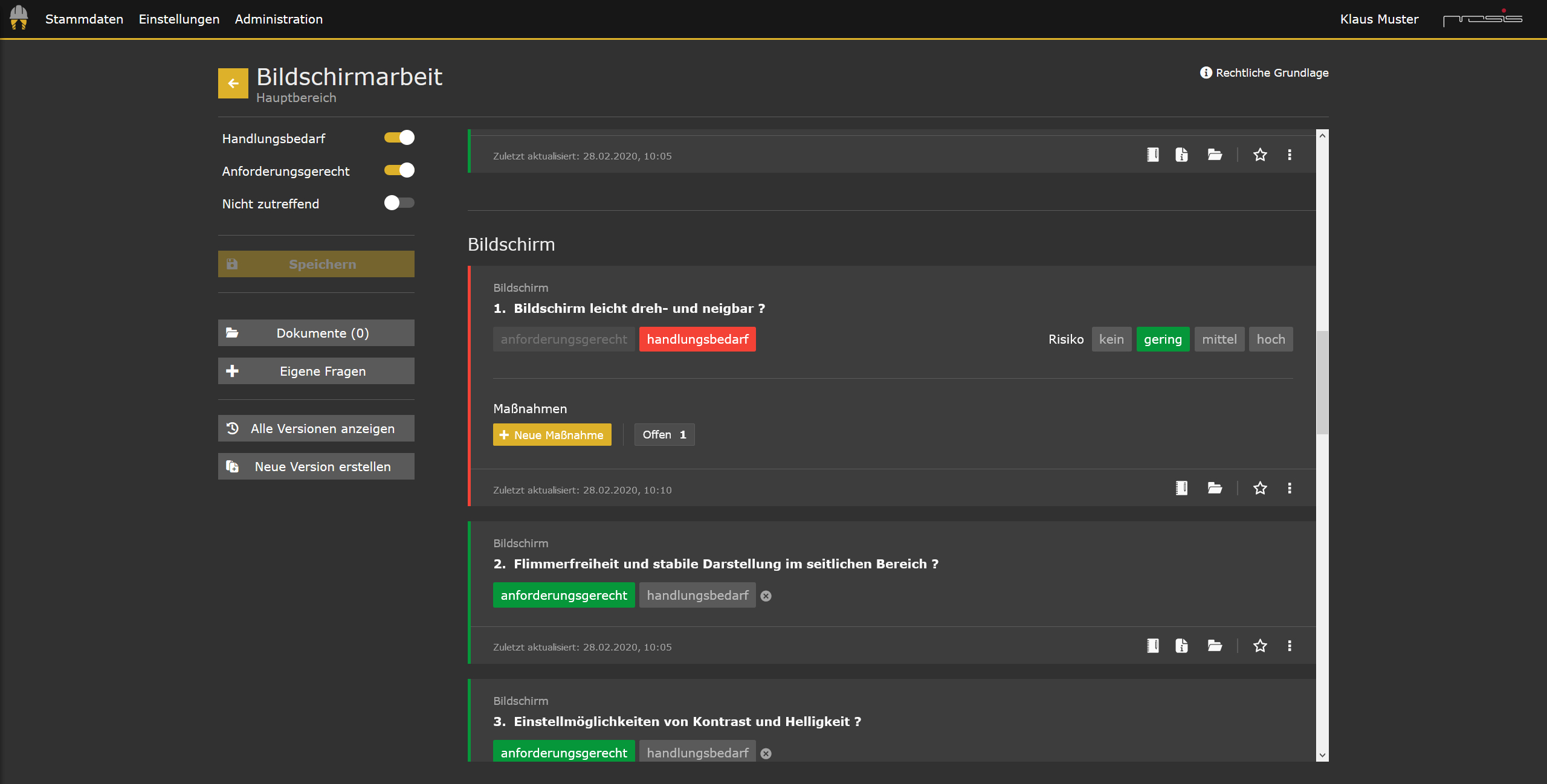Expand open measures via Offen 1 badge
The image size is (1547, 784).
[x=664, y=434]
